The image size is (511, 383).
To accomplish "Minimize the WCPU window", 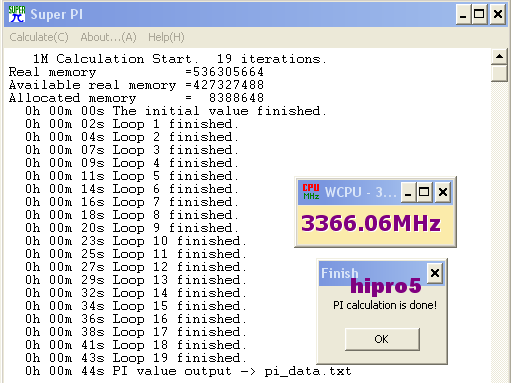I will [408, 192].
